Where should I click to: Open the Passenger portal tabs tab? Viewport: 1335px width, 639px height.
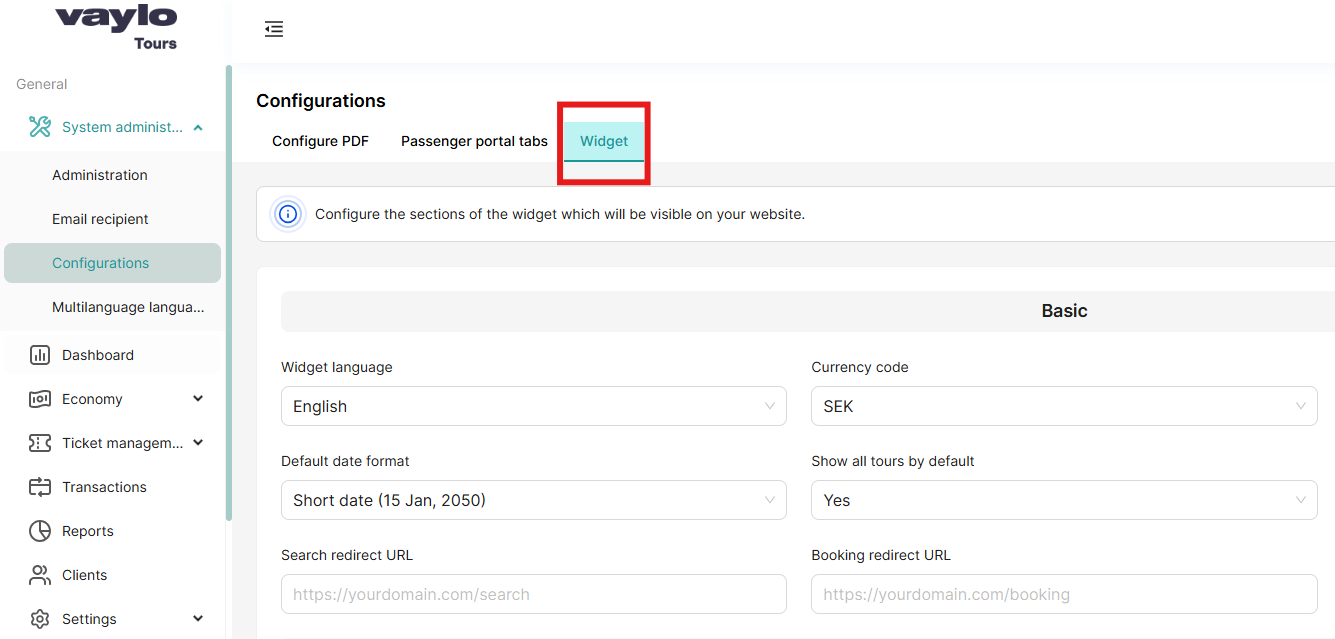coord(473,141)
